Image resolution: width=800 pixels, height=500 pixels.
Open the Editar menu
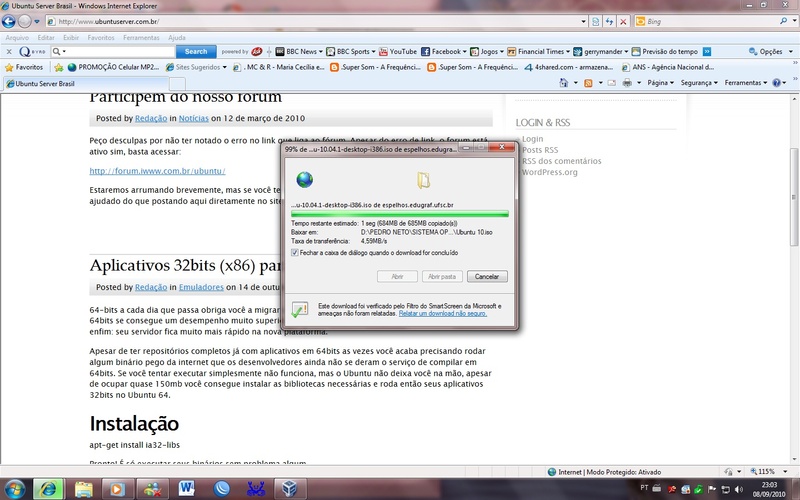pos(46,38)
